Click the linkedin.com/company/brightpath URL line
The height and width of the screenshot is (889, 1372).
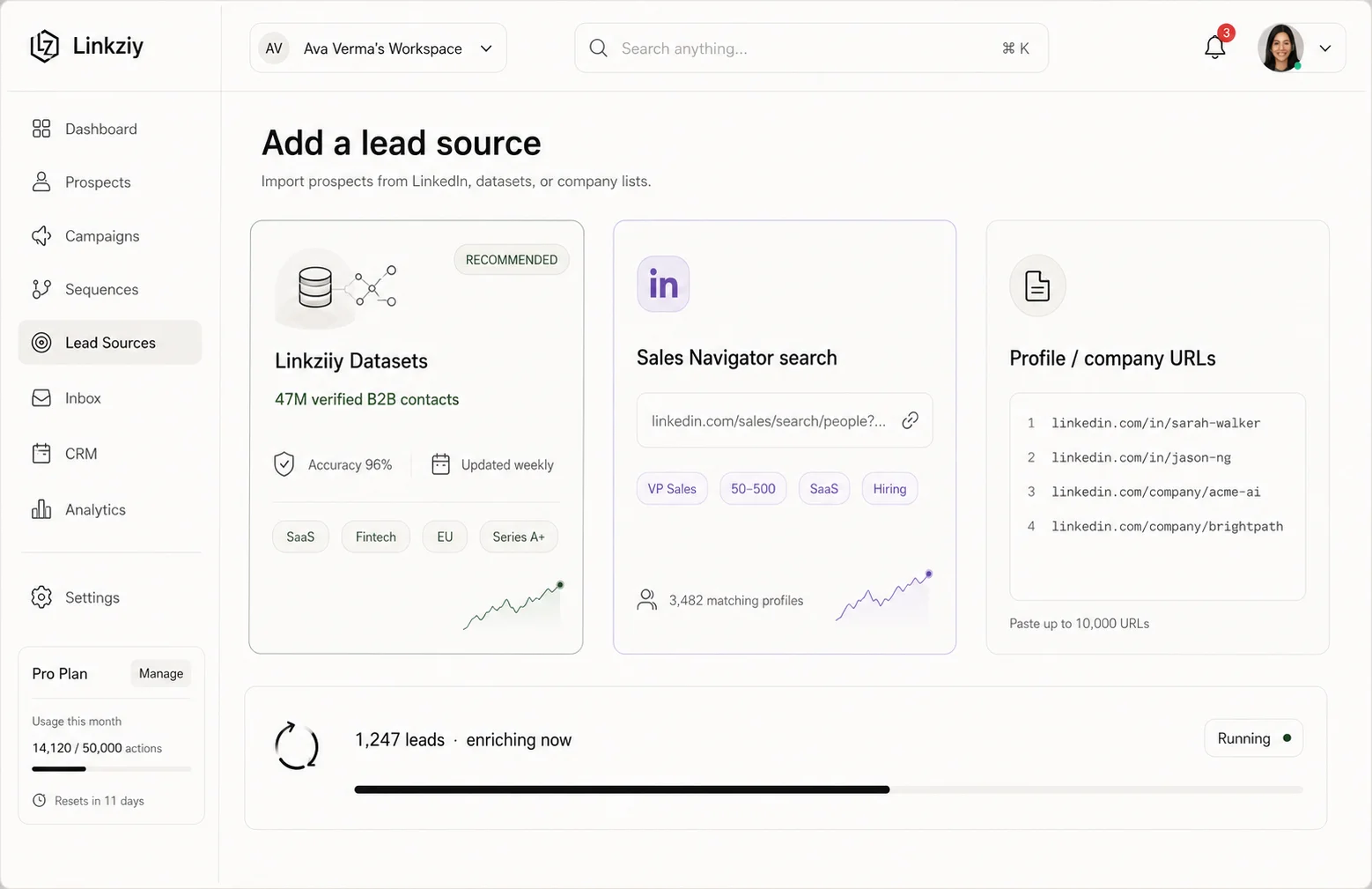pos(1167,526)
